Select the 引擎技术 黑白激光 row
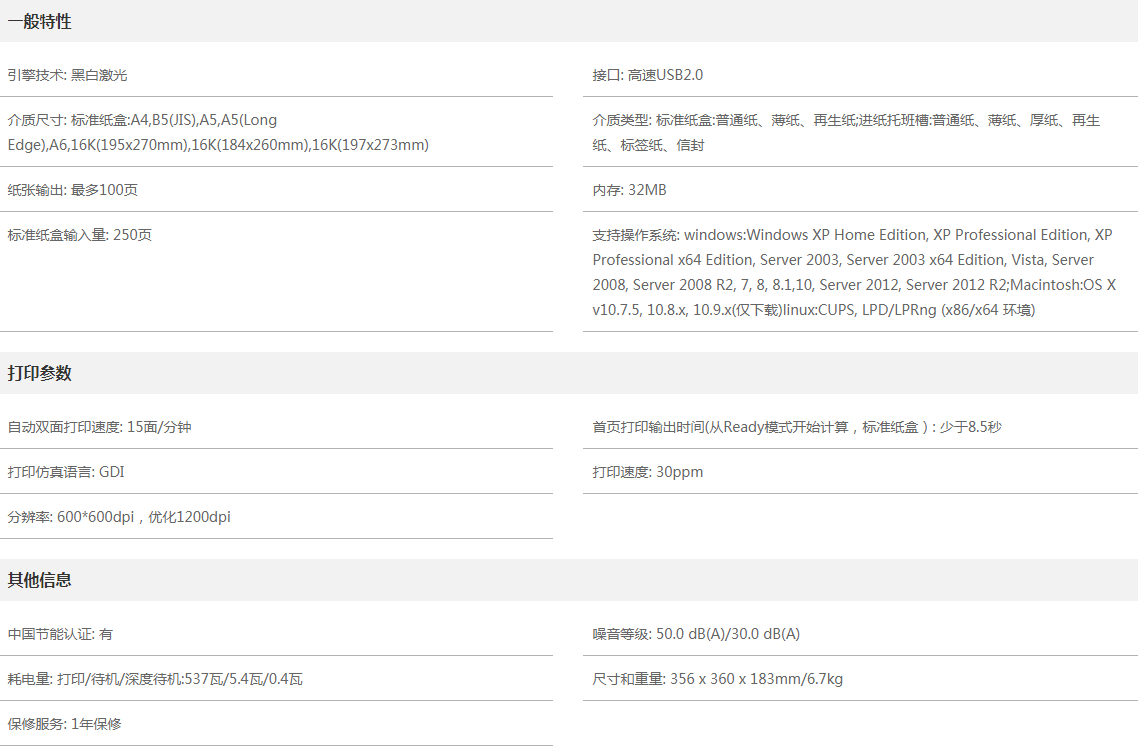 (68, 75)
